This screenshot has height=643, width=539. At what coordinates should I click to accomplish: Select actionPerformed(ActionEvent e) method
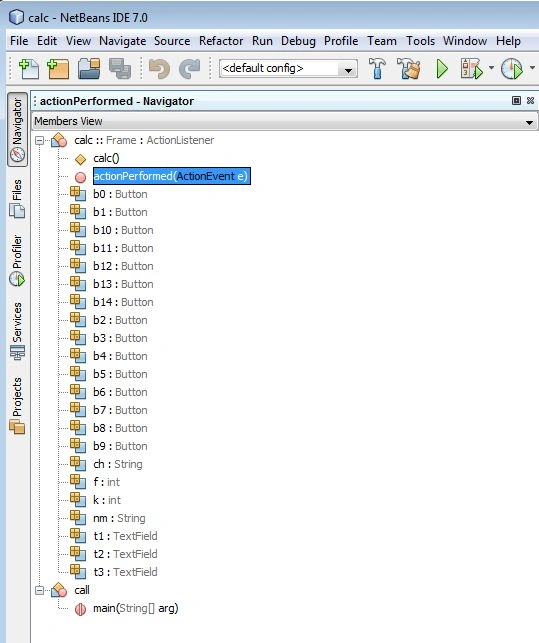(171, 176)
